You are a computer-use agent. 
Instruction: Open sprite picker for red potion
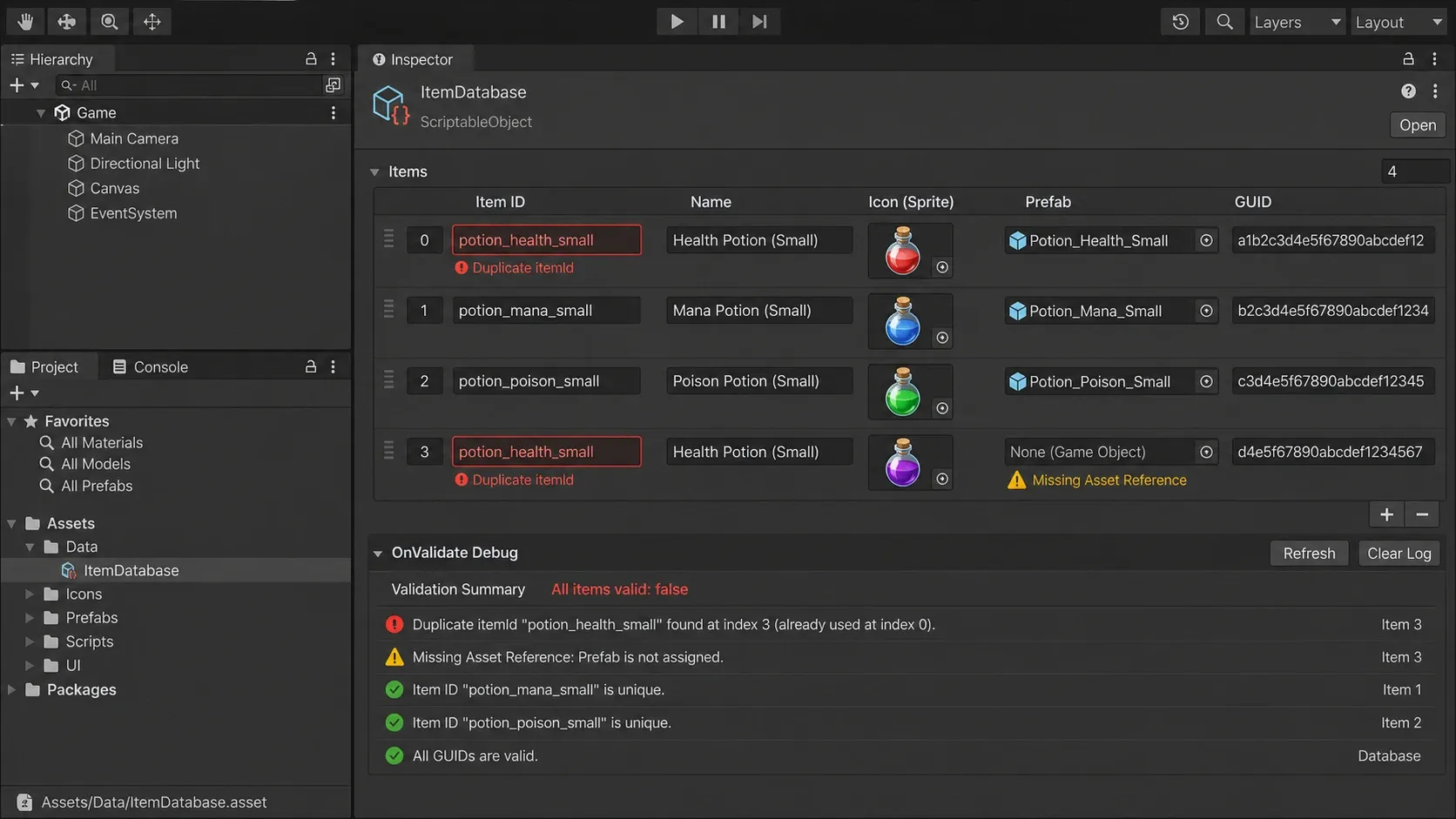coord(941,267)
